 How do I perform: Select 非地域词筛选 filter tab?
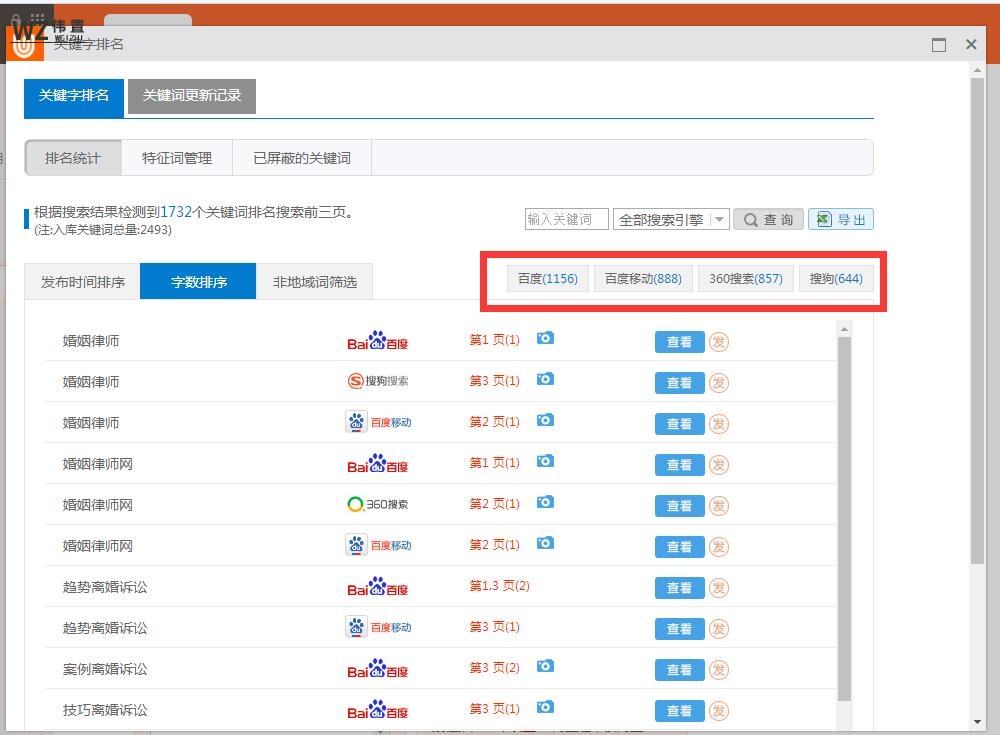coord(314,282)
